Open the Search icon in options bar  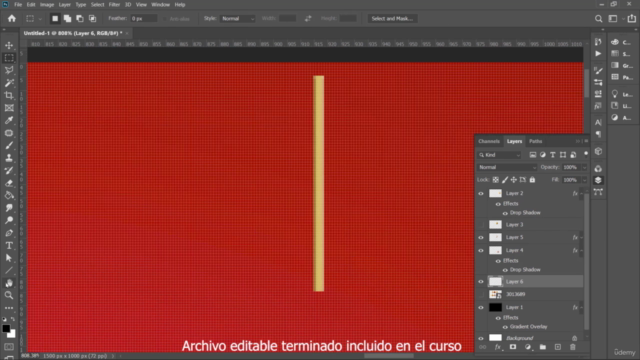click(598, 18)
